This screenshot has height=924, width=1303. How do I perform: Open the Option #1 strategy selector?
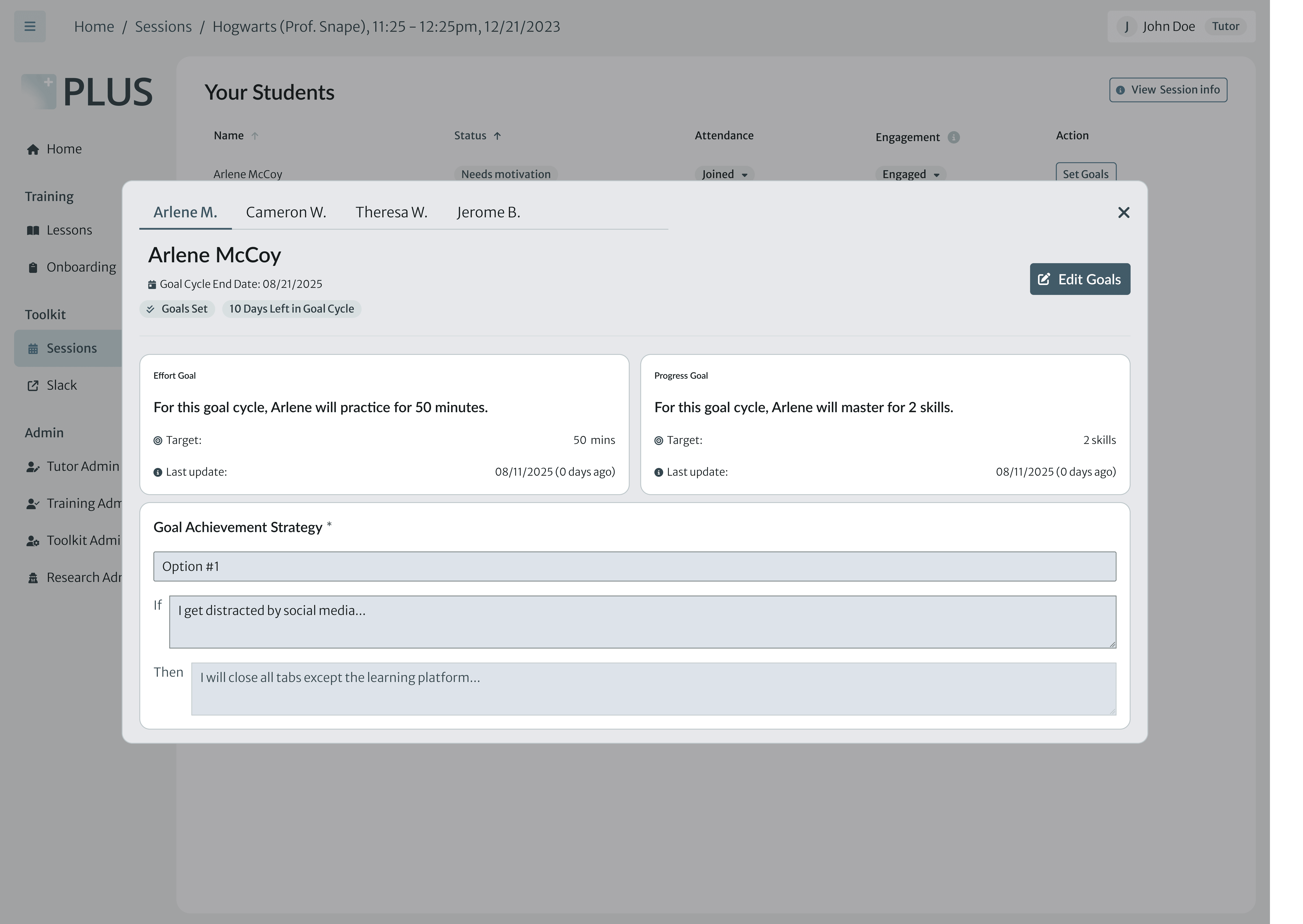[635, 566]
